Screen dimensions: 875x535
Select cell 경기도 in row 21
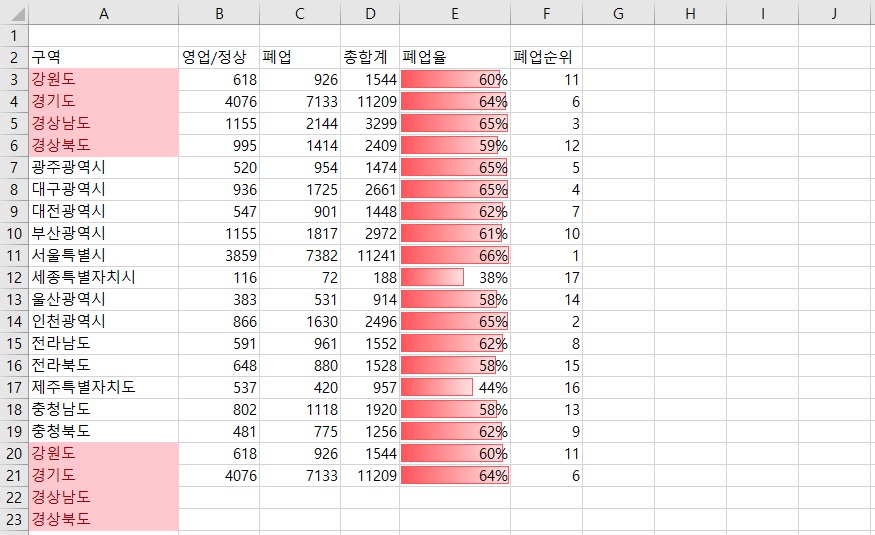(x=103, y=475)
